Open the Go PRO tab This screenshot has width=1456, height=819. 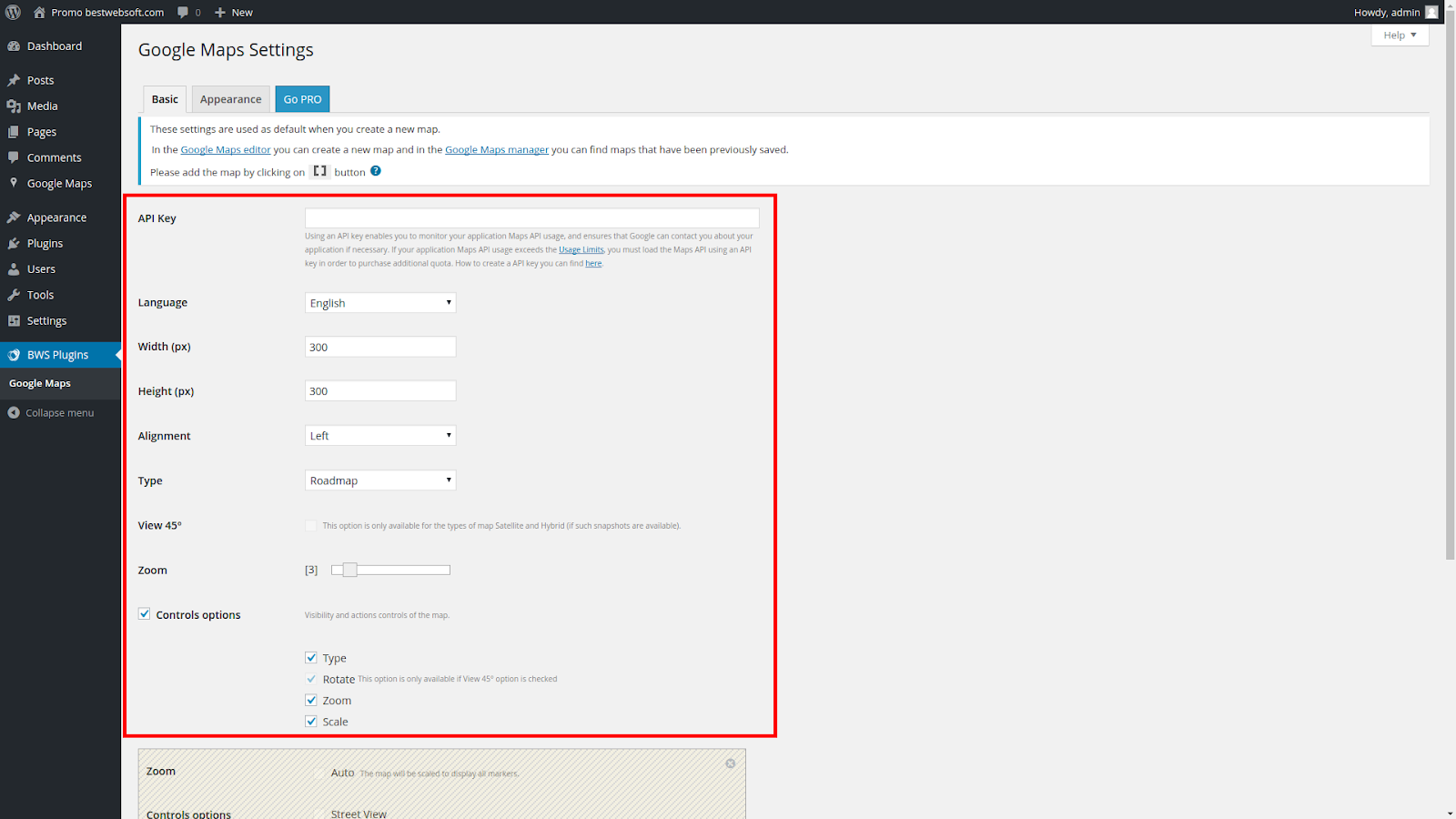coord(302,99)
